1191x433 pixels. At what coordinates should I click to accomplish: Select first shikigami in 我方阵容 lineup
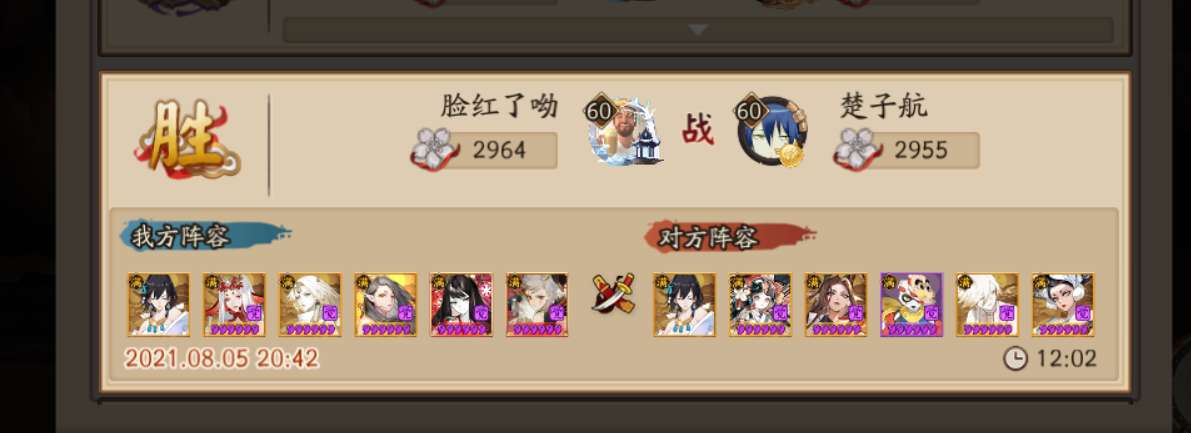159,305
